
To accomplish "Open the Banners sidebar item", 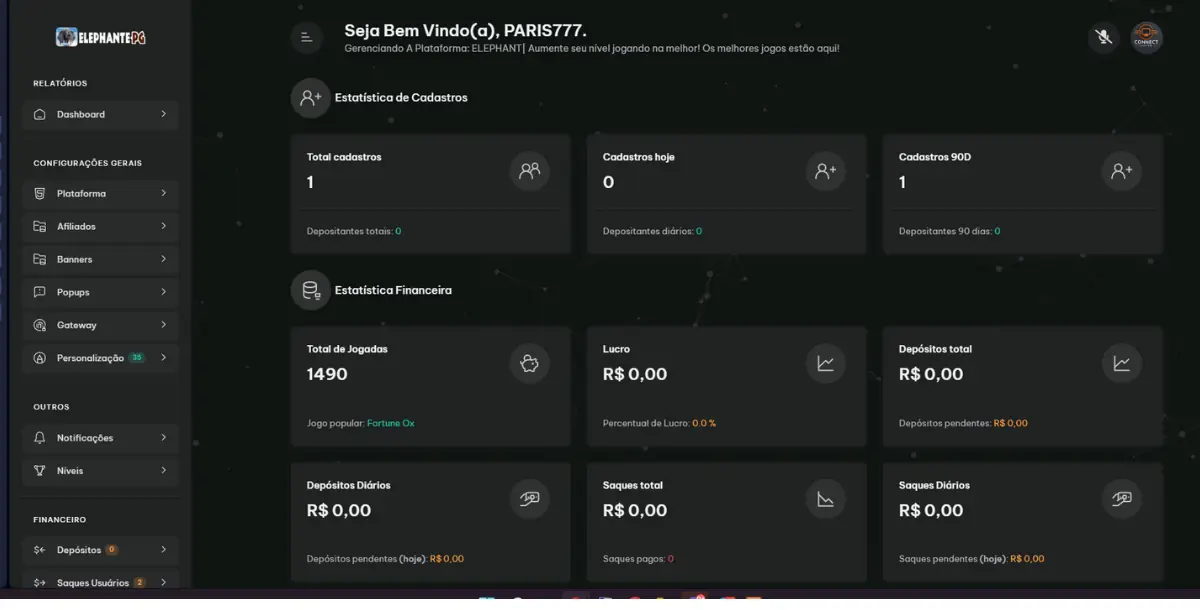I will [75, 259].
